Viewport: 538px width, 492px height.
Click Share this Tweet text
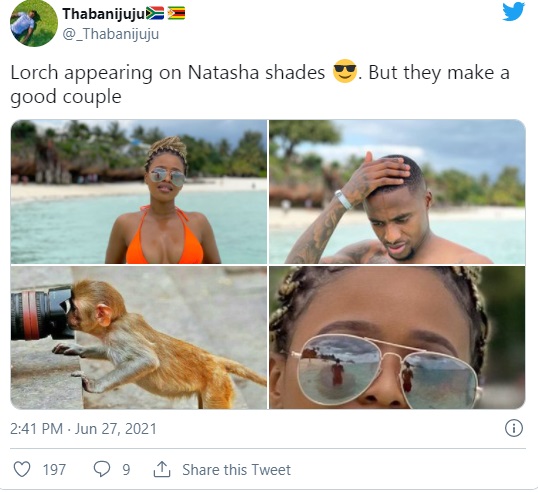(236, 470)
